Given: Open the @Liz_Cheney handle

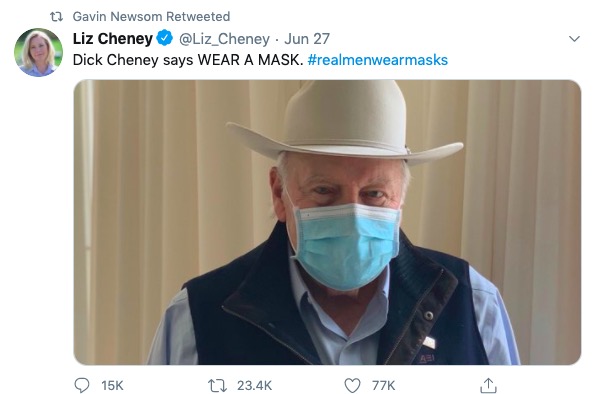Looking at the screenshot, I should (x=224, y=39).
